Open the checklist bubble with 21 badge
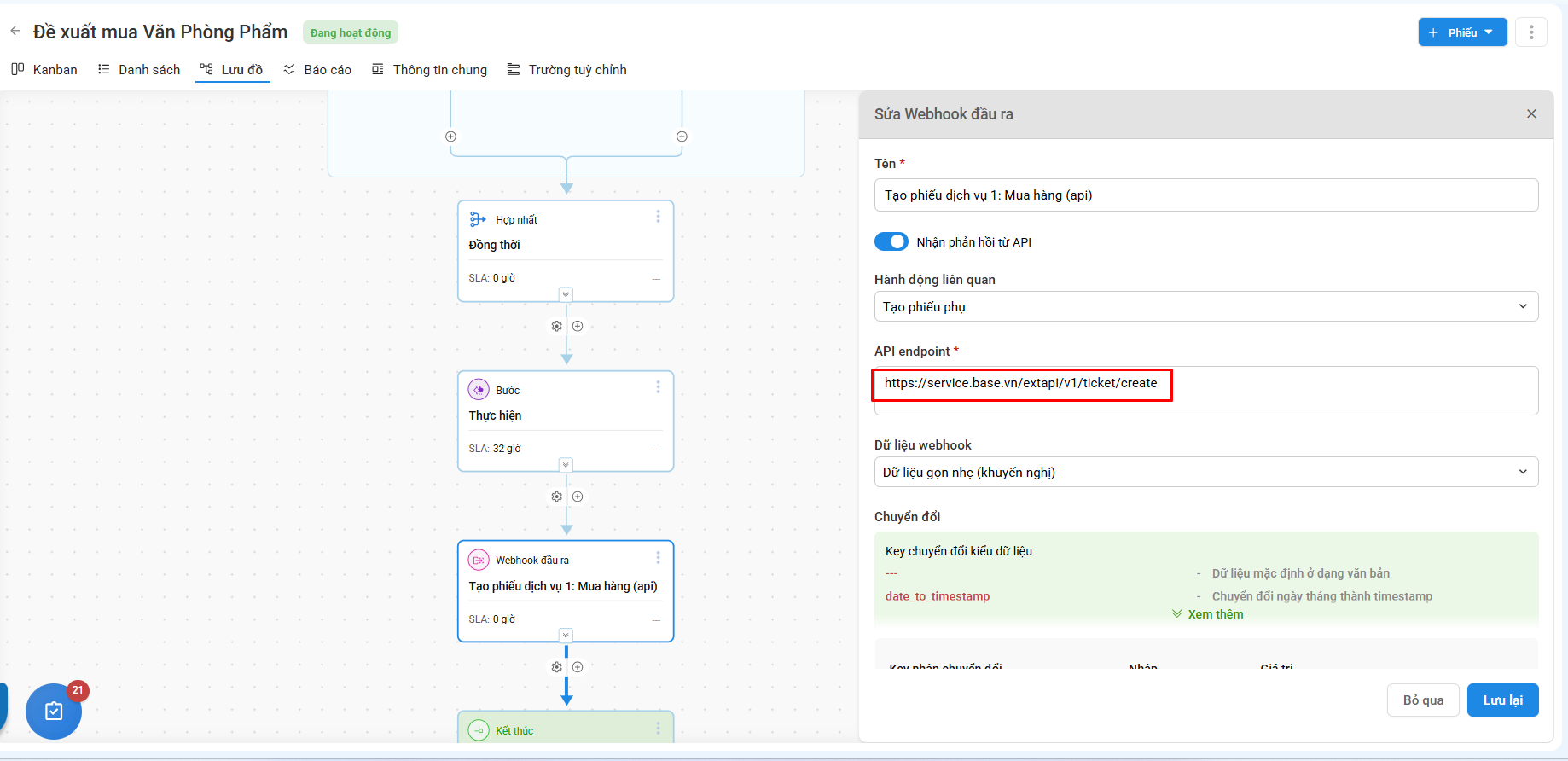The height and width of the screenshot is (761, 1568). point(54,711)
